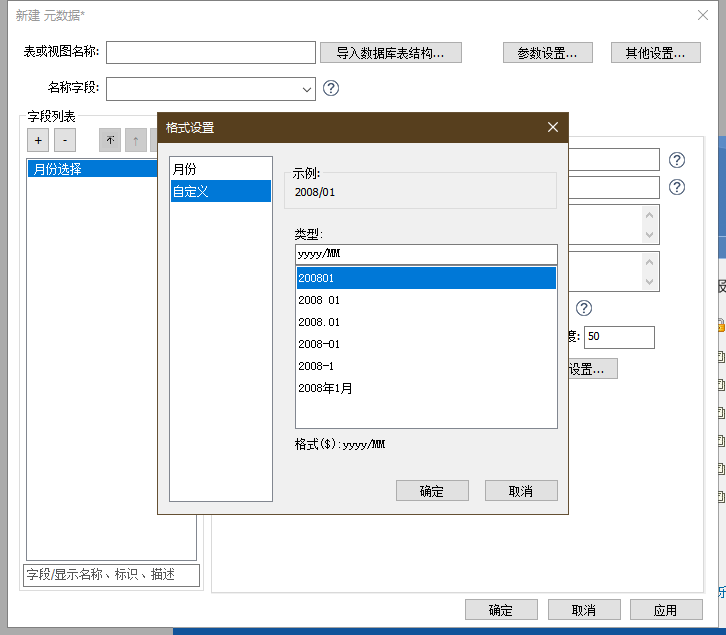Click the 应用 button at the bottom
Screen dimensions: 726x635
tap(665, 610)
